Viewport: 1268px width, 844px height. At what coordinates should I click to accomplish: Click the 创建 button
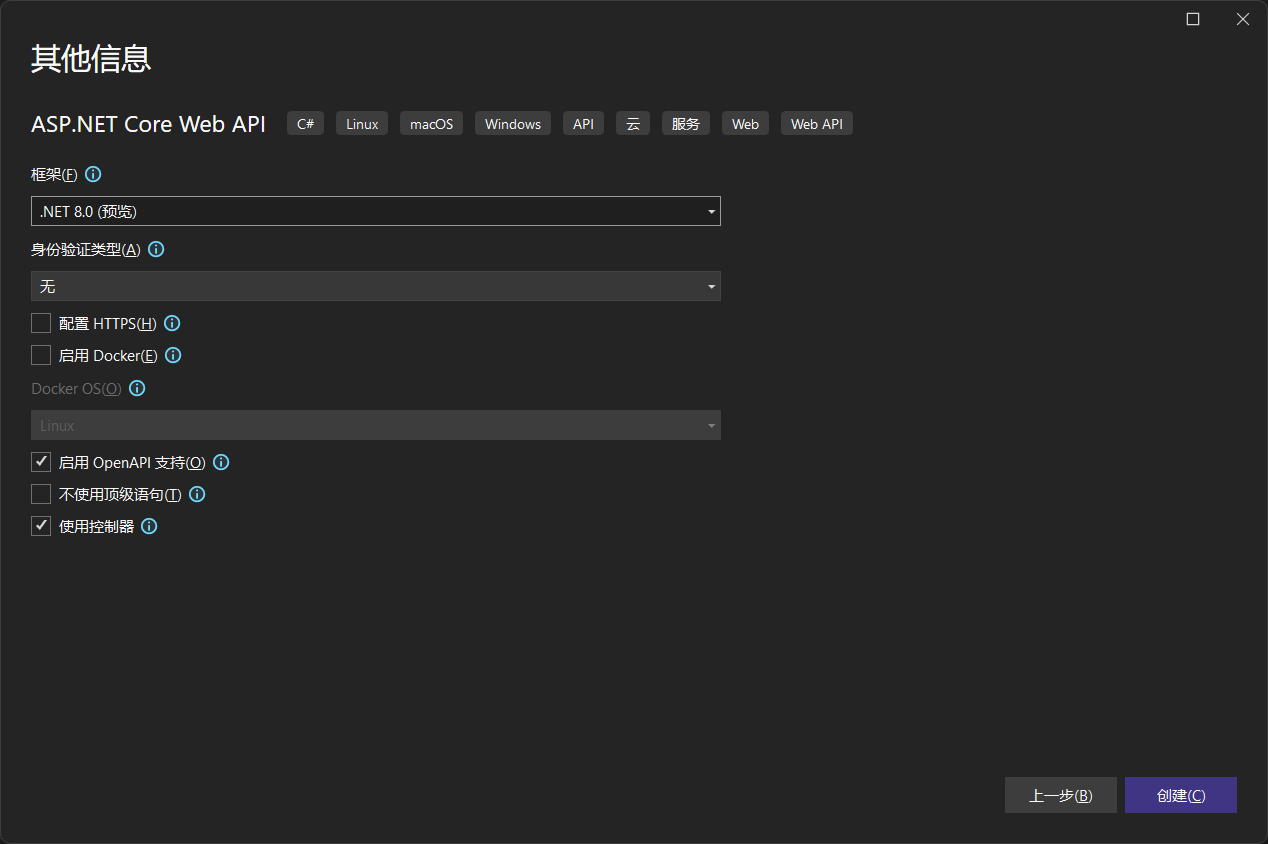pos(1181,795)
